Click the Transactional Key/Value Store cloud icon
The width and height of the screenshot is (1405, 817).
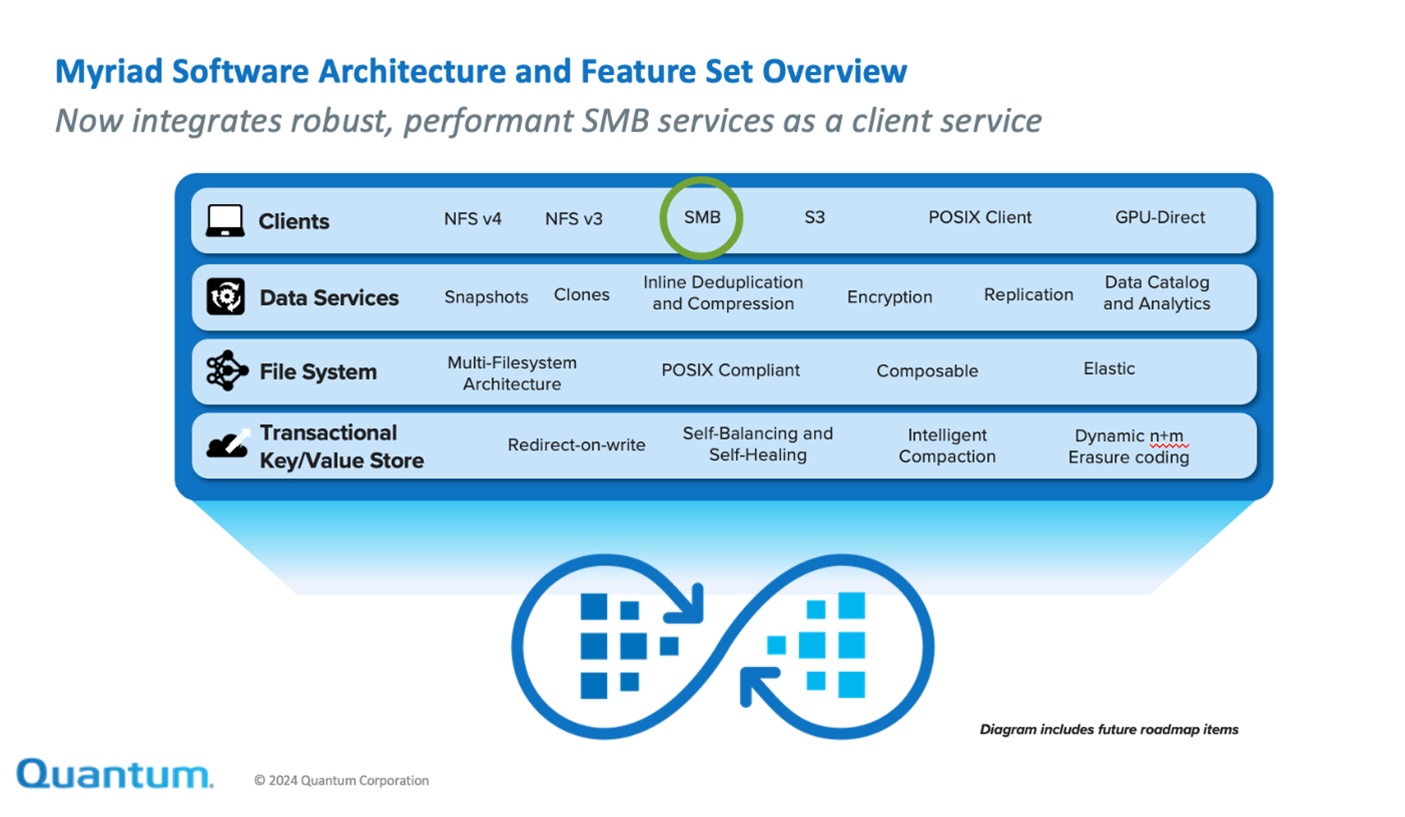click(227, 444)
